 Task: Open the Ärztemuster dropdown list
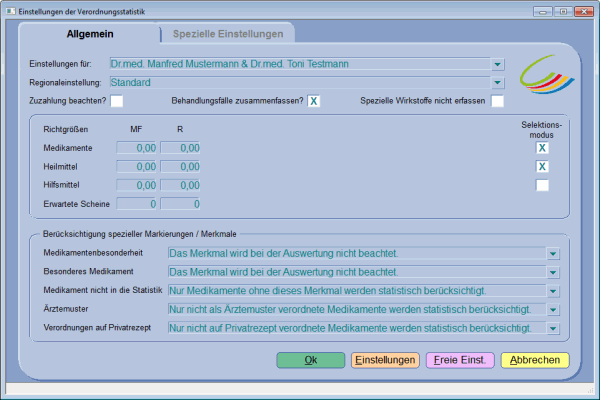[x=552, y=309]
